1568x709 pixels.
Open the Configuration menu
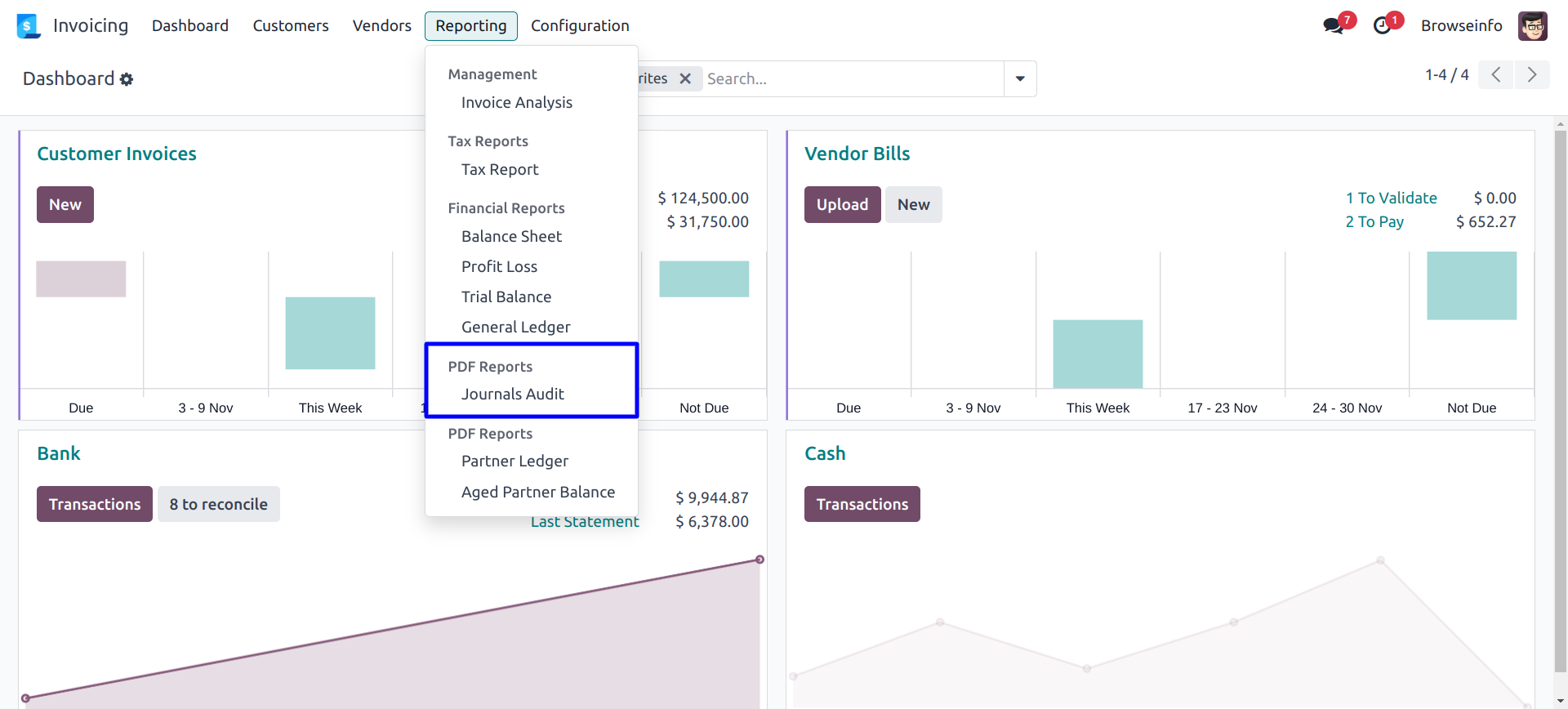[x=580, y=26]
